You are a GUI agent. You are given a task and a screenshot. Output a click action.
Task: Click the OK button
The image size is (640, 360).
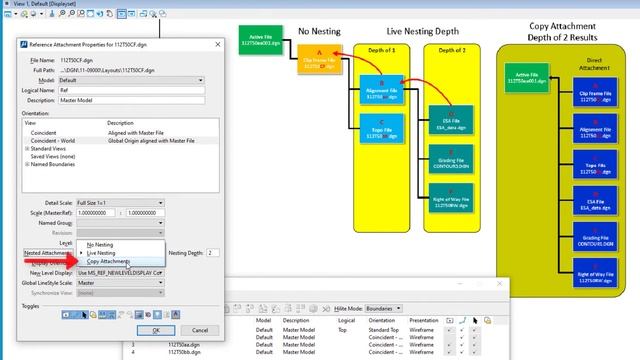coord(156,330)
